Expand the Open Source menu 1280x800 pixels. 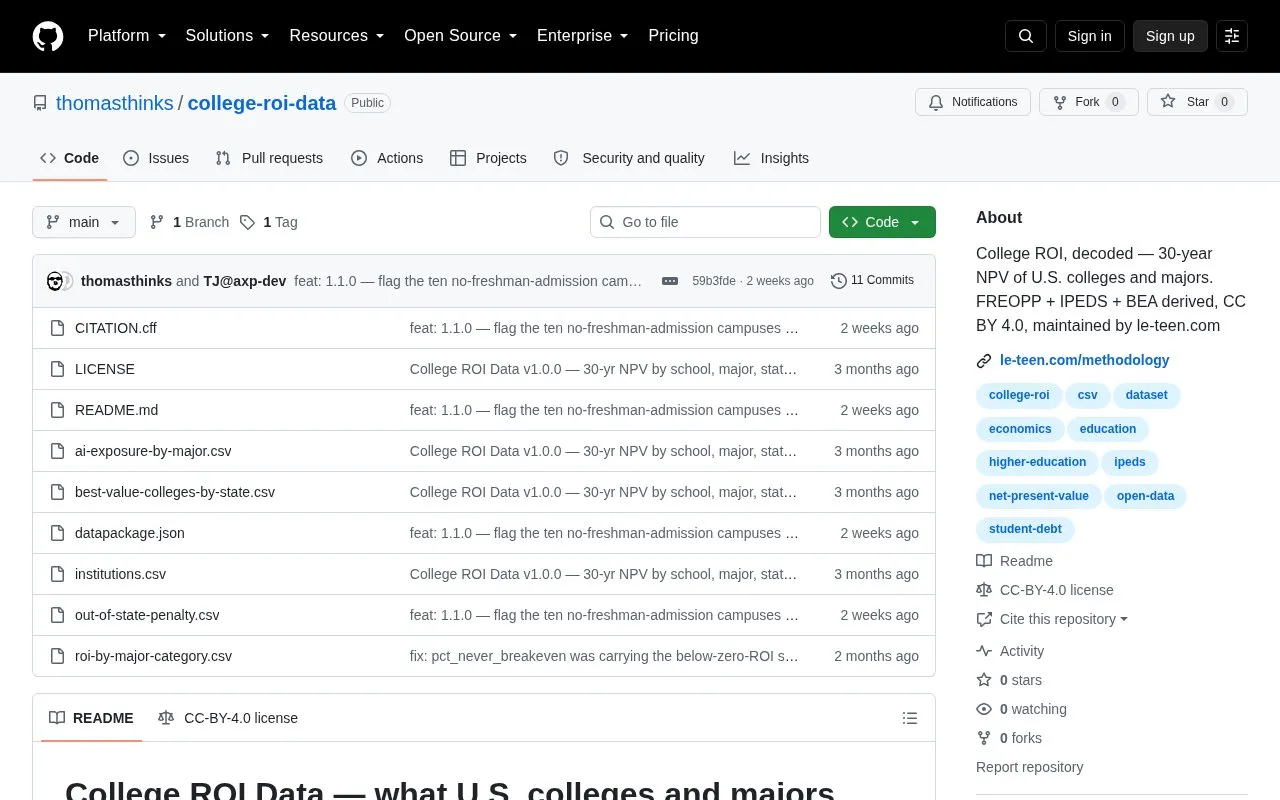click(461, 36)
